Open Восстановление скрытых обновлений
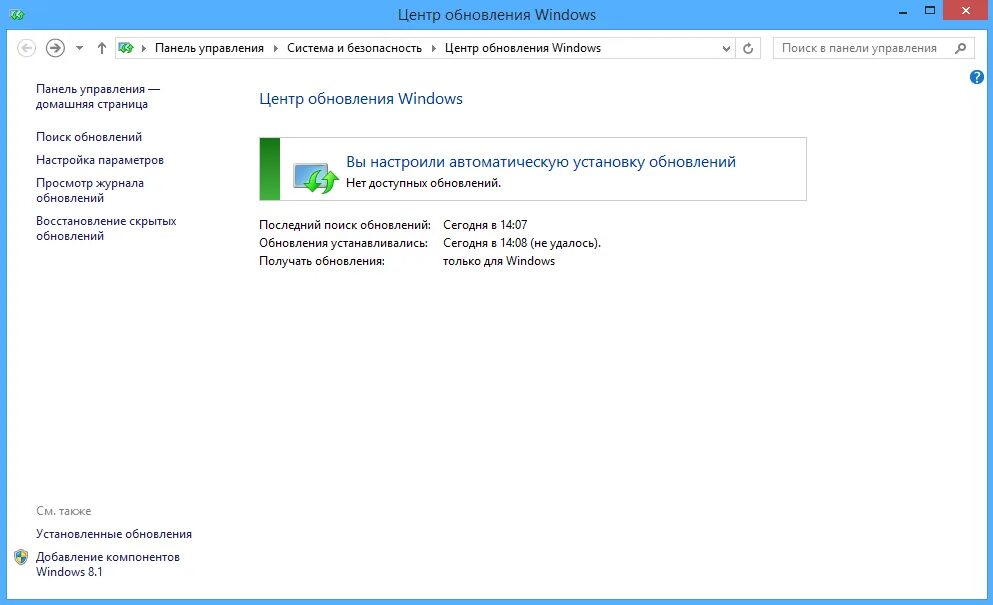 tap(106, 228)
